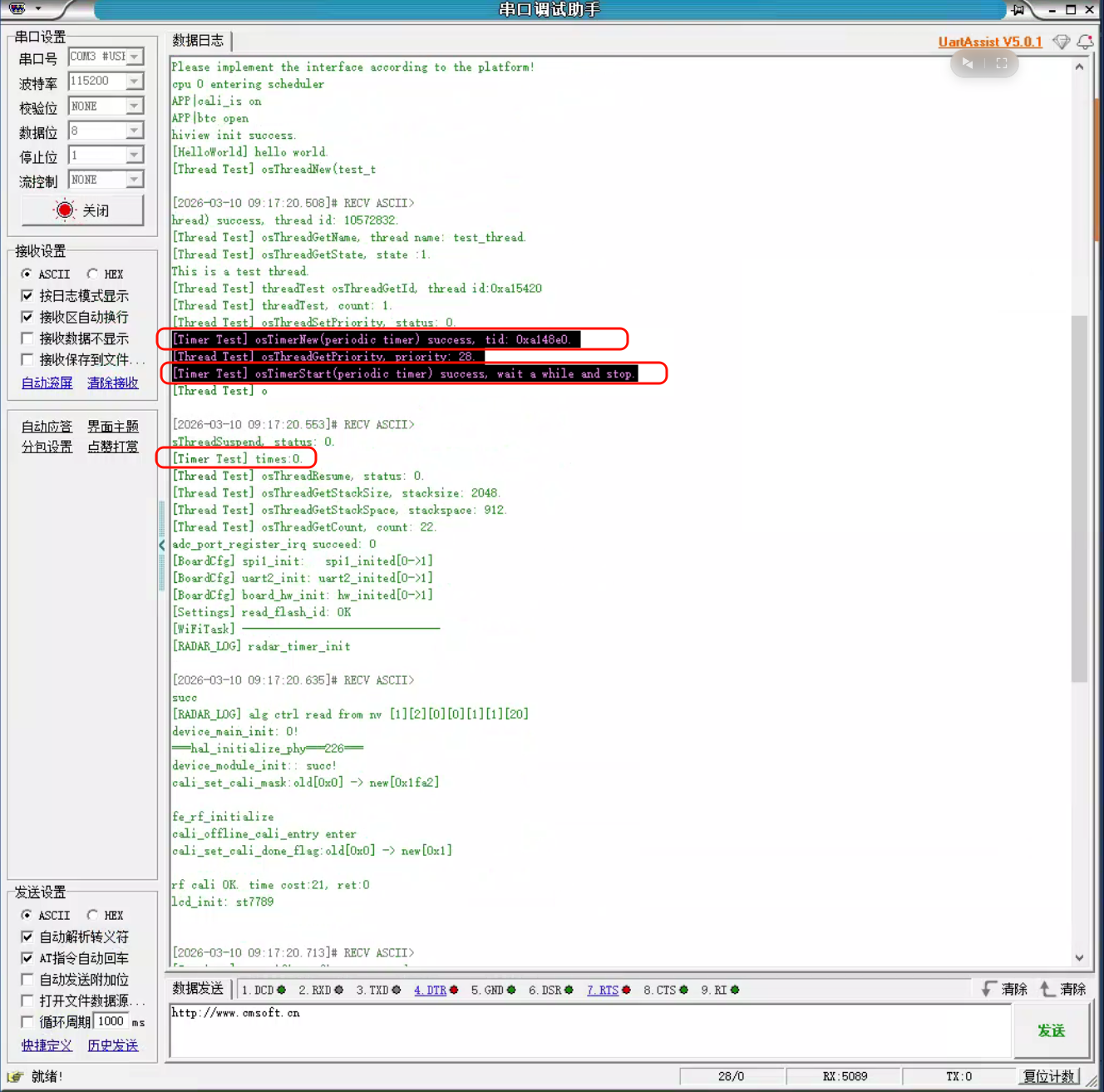
Task: Enable 循环周期 checkbox
Action: point(27,1022)
